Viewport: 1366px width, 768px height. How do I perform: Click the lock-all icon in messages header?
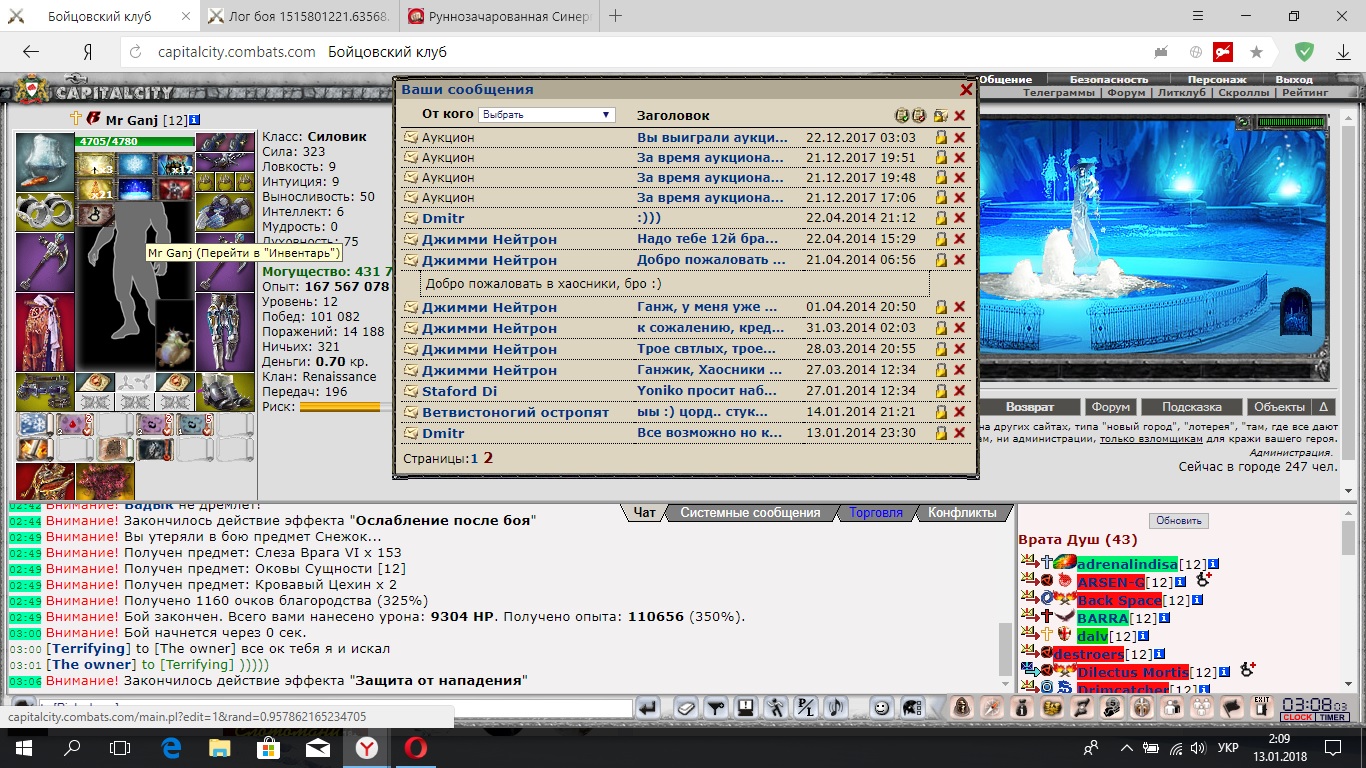click(x=940, y=116)
